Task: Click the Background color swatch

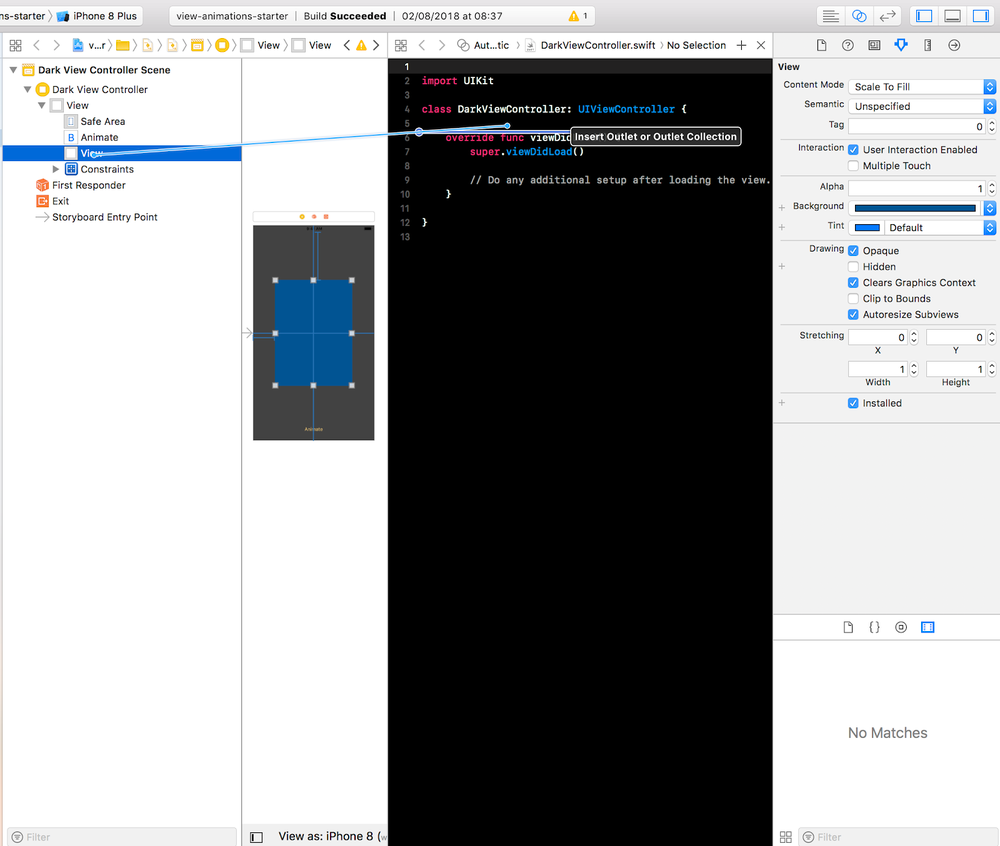Action: [915, 208]
